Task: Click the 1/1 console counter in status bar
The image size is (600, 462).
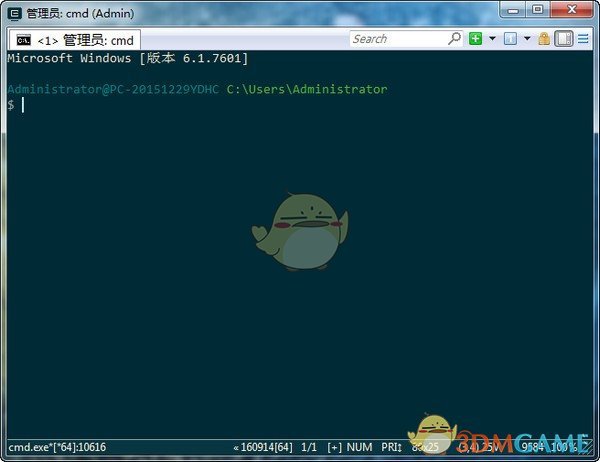Action: coord(309,447)
